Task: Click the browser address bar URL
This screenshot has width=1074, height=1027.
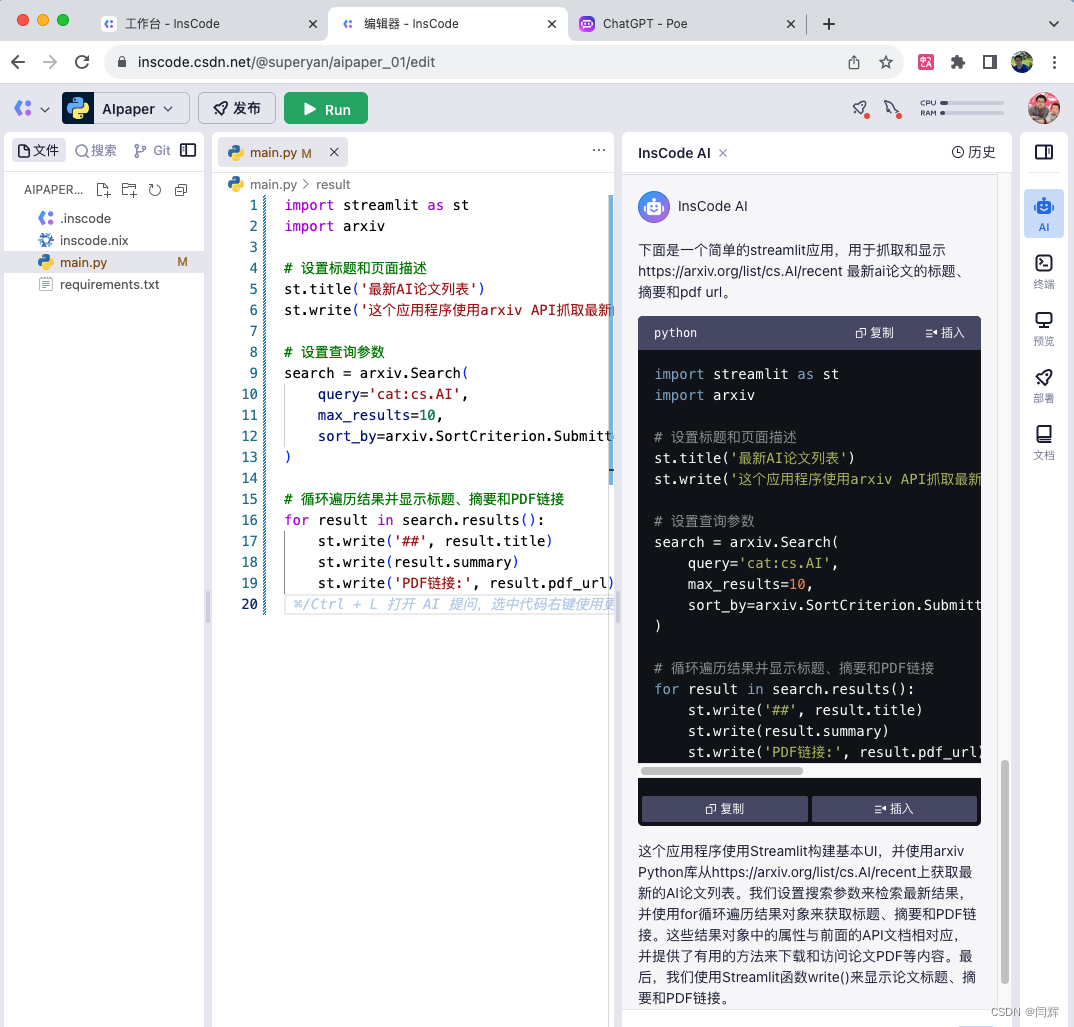Action: pyautogui.click(x=286, y=62)
